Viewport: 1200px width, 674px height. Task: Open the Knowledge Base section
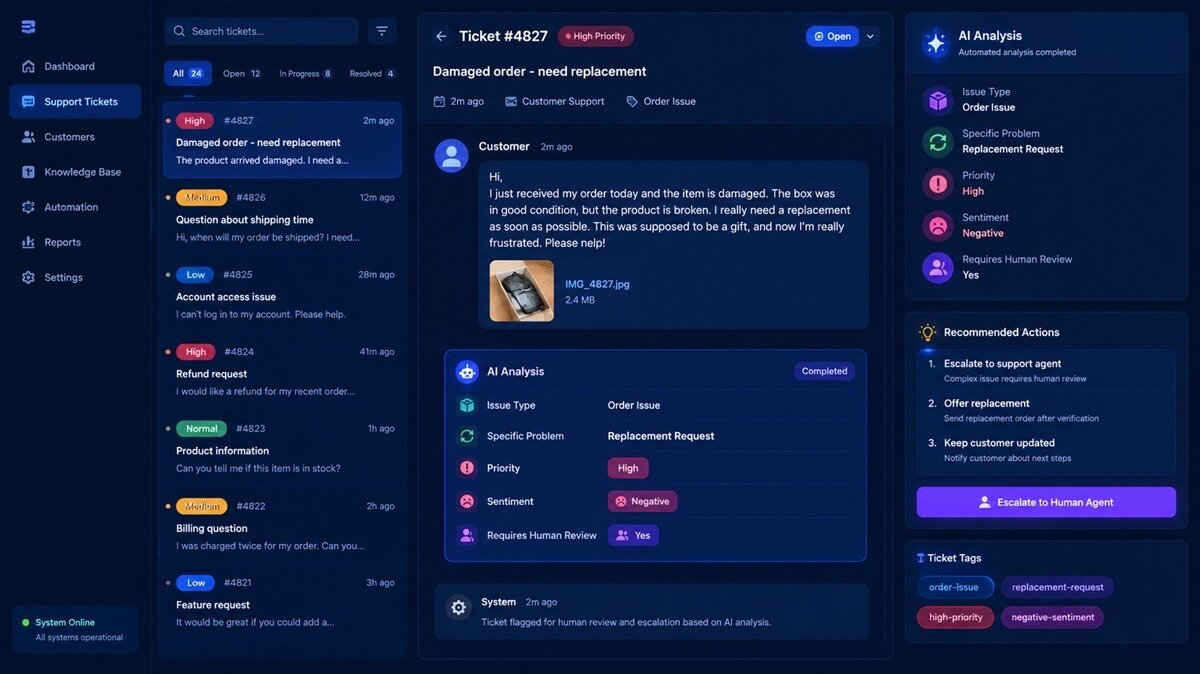click(74, 172)
